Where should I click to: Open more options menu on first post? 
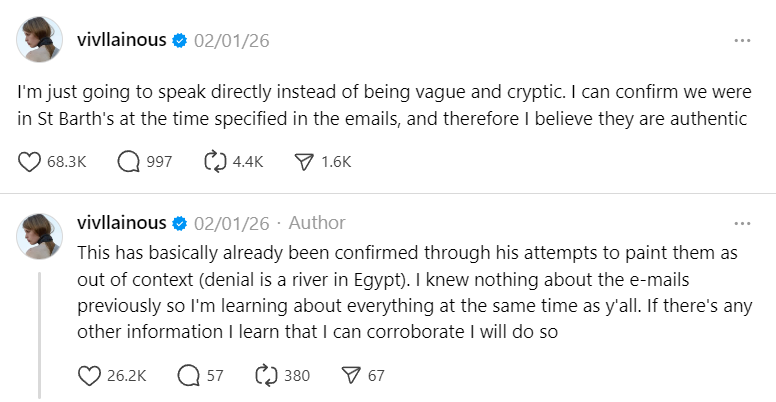pyautogui.click(x=742, y=41)
